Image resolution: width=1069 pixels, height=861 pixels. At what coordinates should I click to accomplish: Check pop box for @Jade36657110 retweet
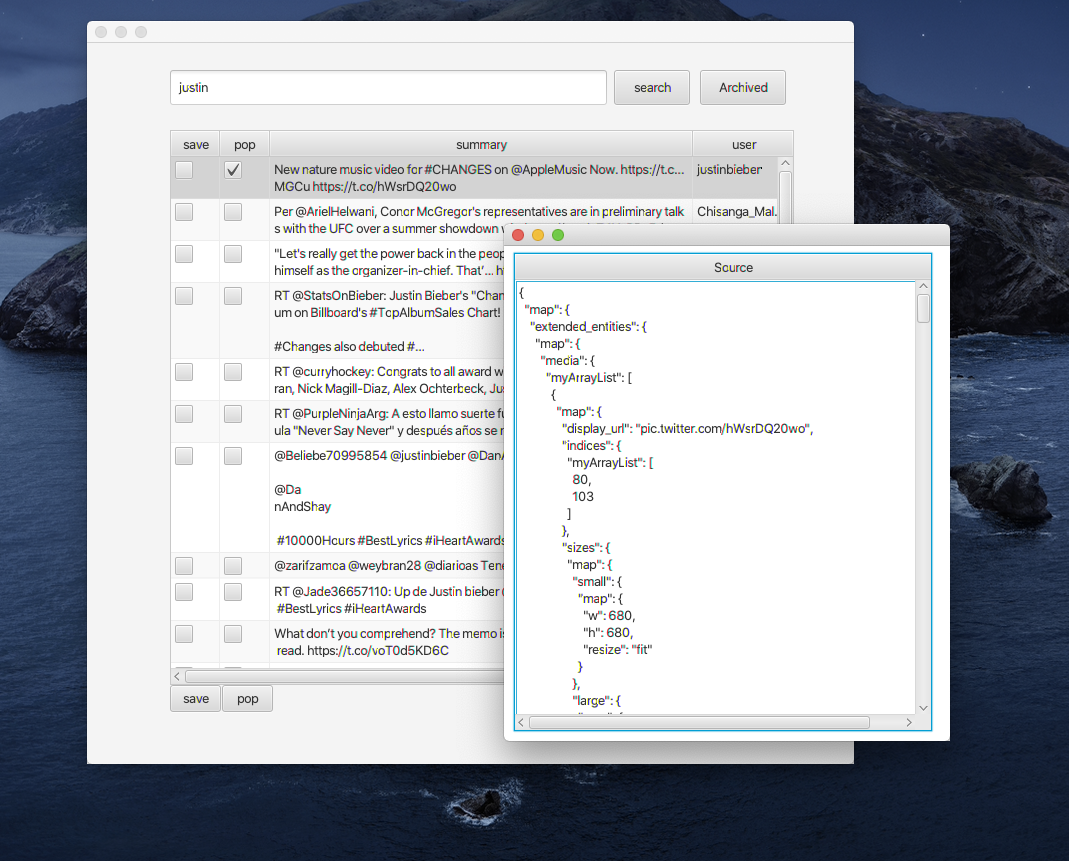point(233,592)
